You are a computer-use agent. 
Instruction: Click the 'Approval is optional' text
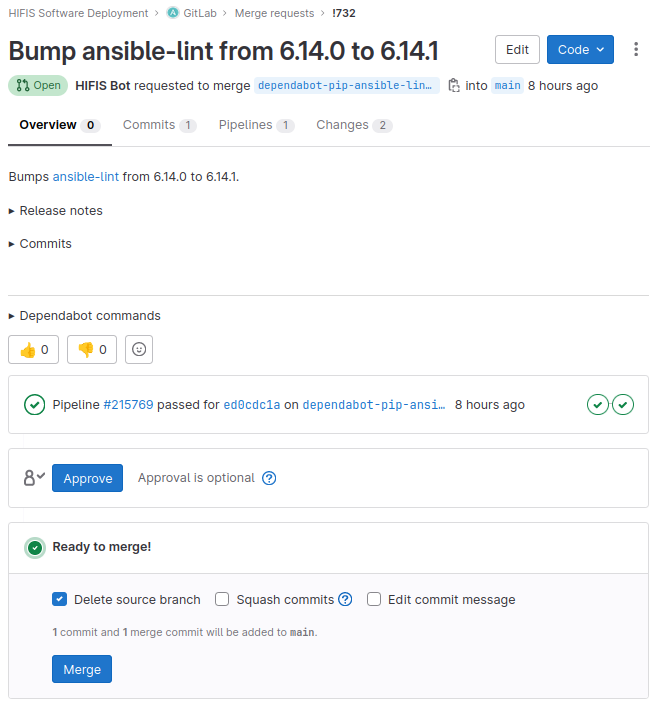pos(196,478)
